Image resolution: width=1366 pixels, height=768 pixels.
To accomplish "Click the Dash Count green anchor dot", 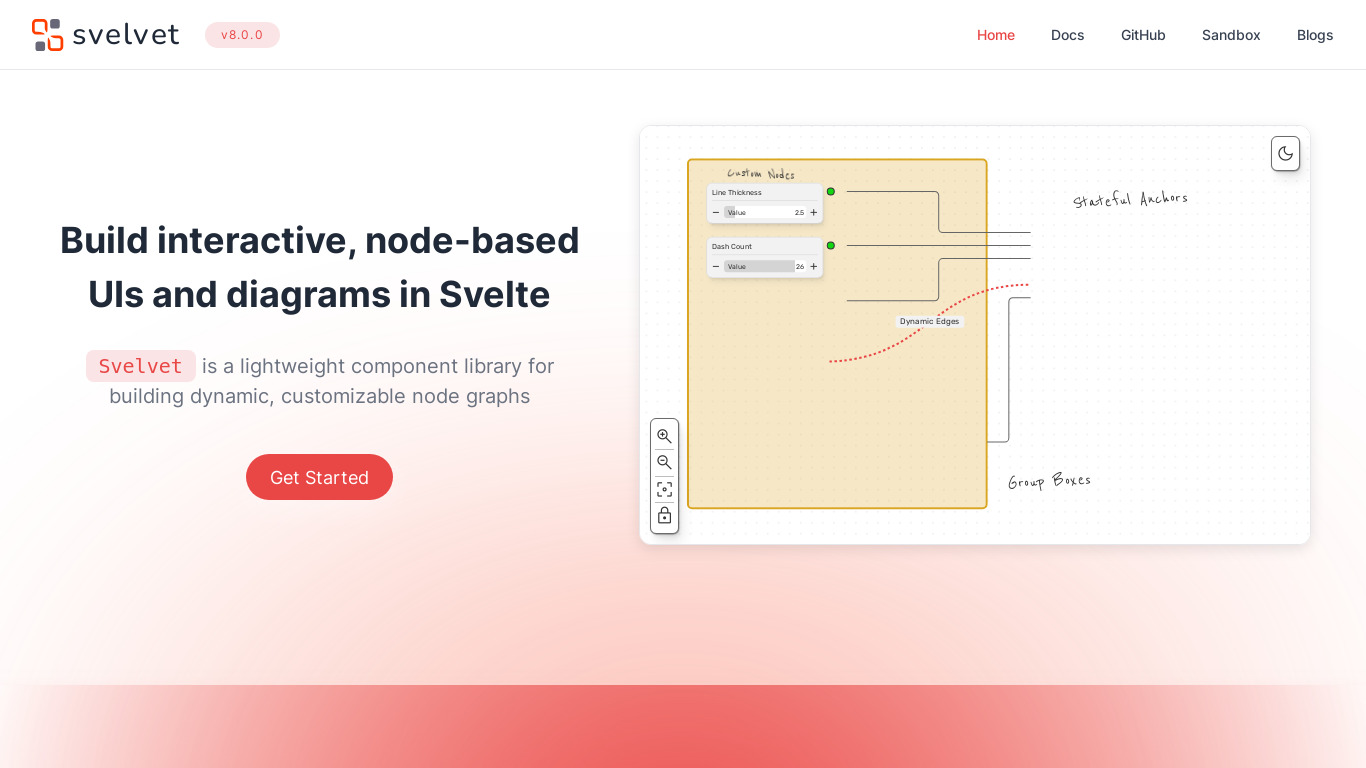I will point(830,245).
